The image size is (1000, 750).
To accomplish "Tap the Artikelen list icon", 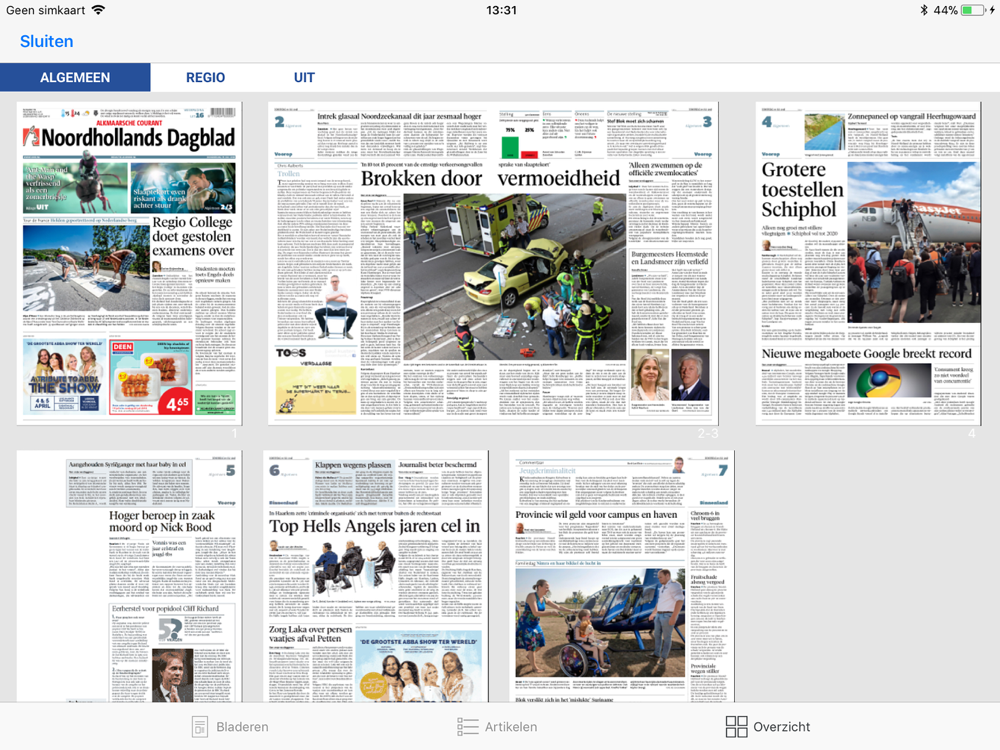I will click(x=467, y=726).
